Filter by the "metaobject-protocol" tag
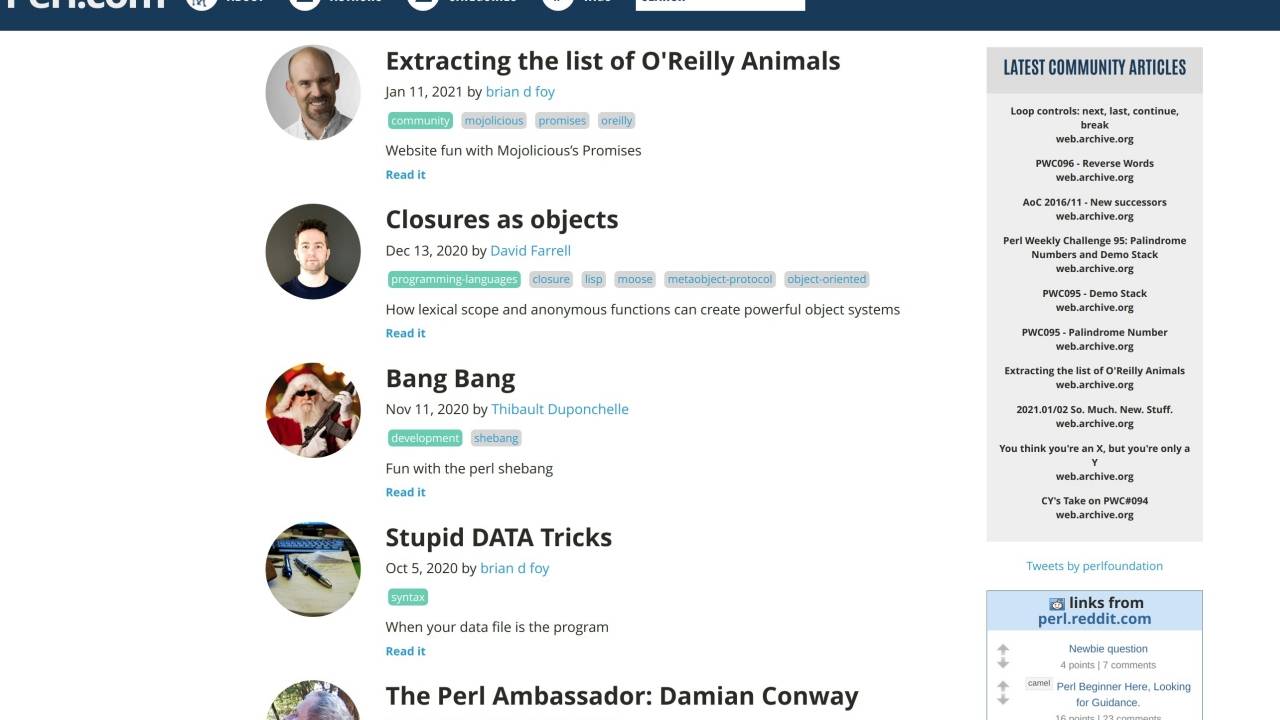This screenshot has width=1280, height=720. [x=720, y=280]
